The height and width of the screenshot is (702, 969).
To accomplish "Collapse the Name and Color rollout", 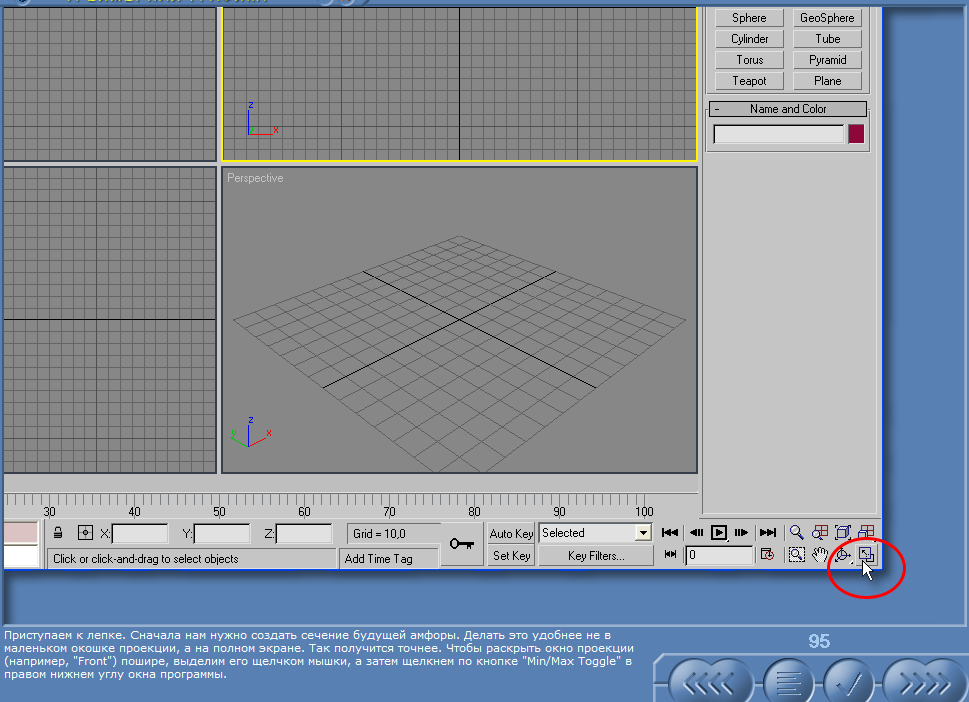I will pos(788,109).
